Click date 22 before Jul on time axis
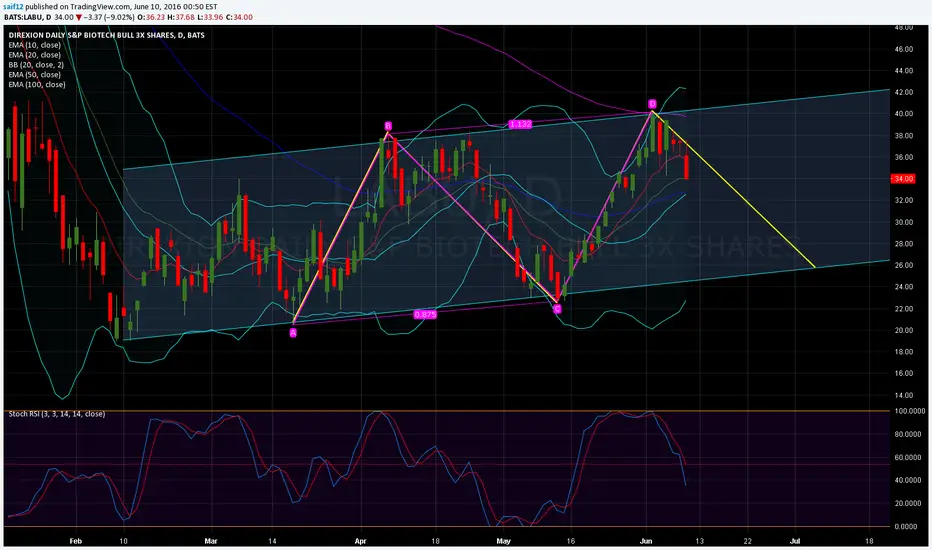This screenshot has height=550, width=932. click(747, 541)
